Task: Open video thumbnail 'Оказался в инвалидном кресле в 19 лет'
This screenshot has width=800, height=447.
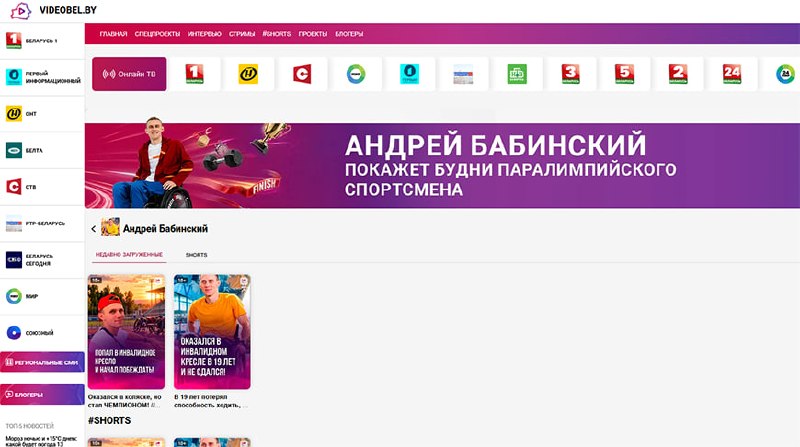Action: [212, 332]
